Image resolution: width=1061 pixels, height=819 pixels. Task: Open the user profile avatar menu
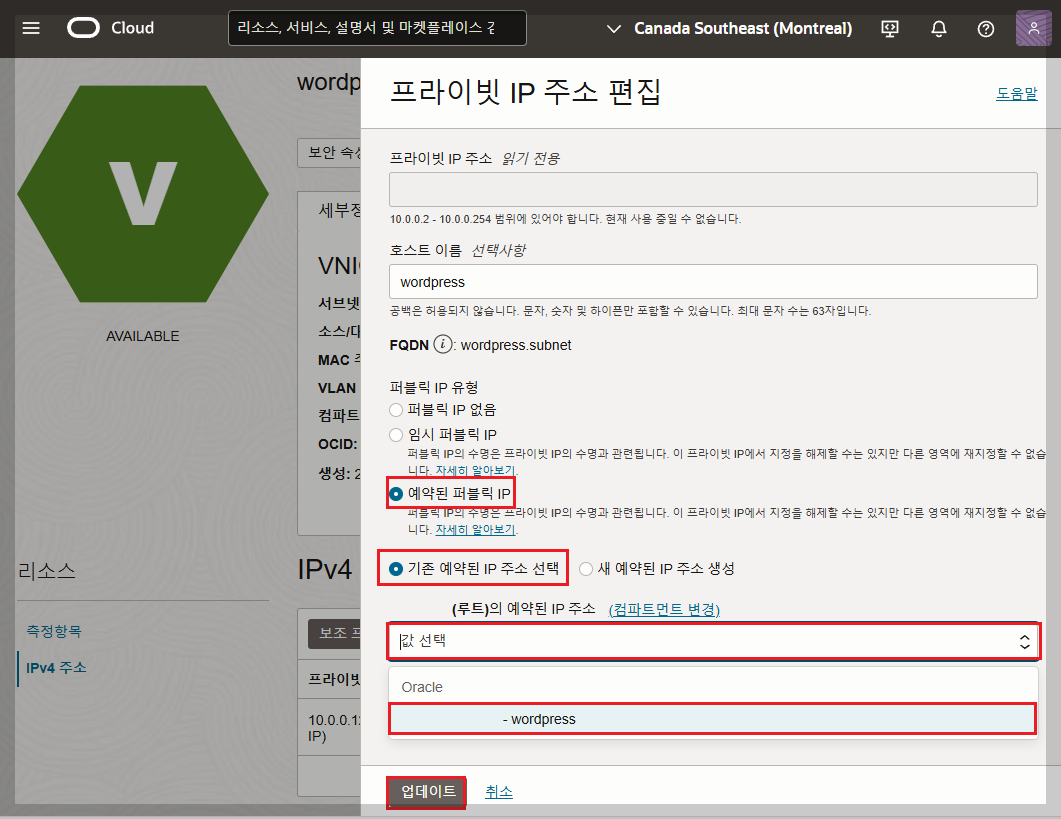point(1033,28)
